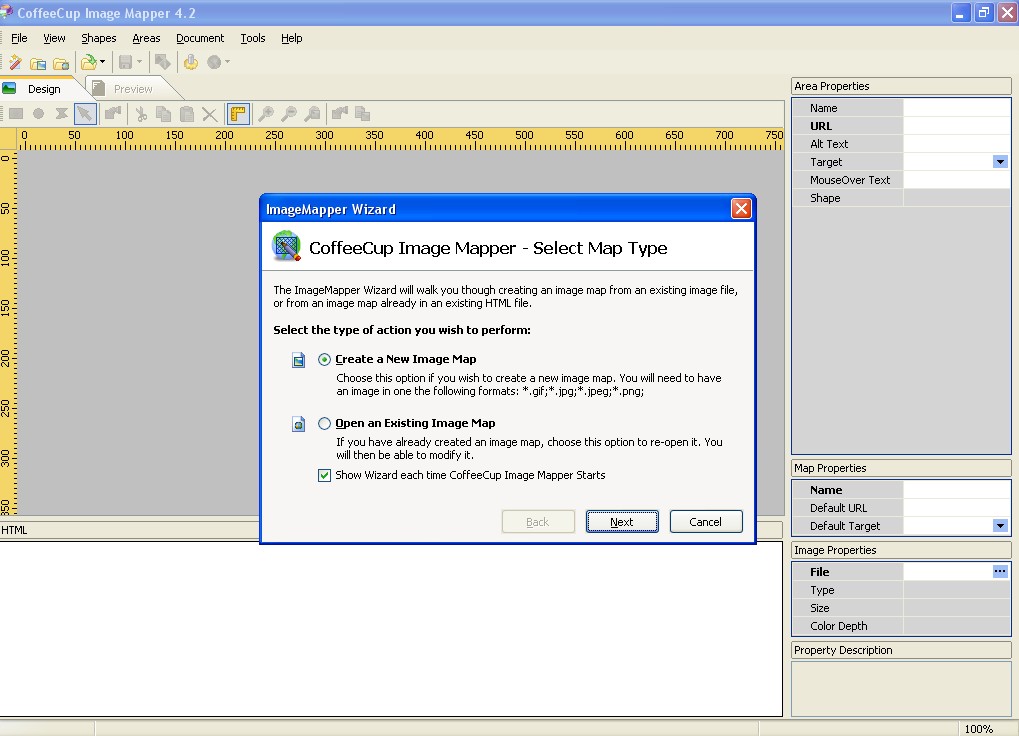Expand the save options dropdown arrow
The width and height of the screenshot is (1019, 736).
point(139,62)
